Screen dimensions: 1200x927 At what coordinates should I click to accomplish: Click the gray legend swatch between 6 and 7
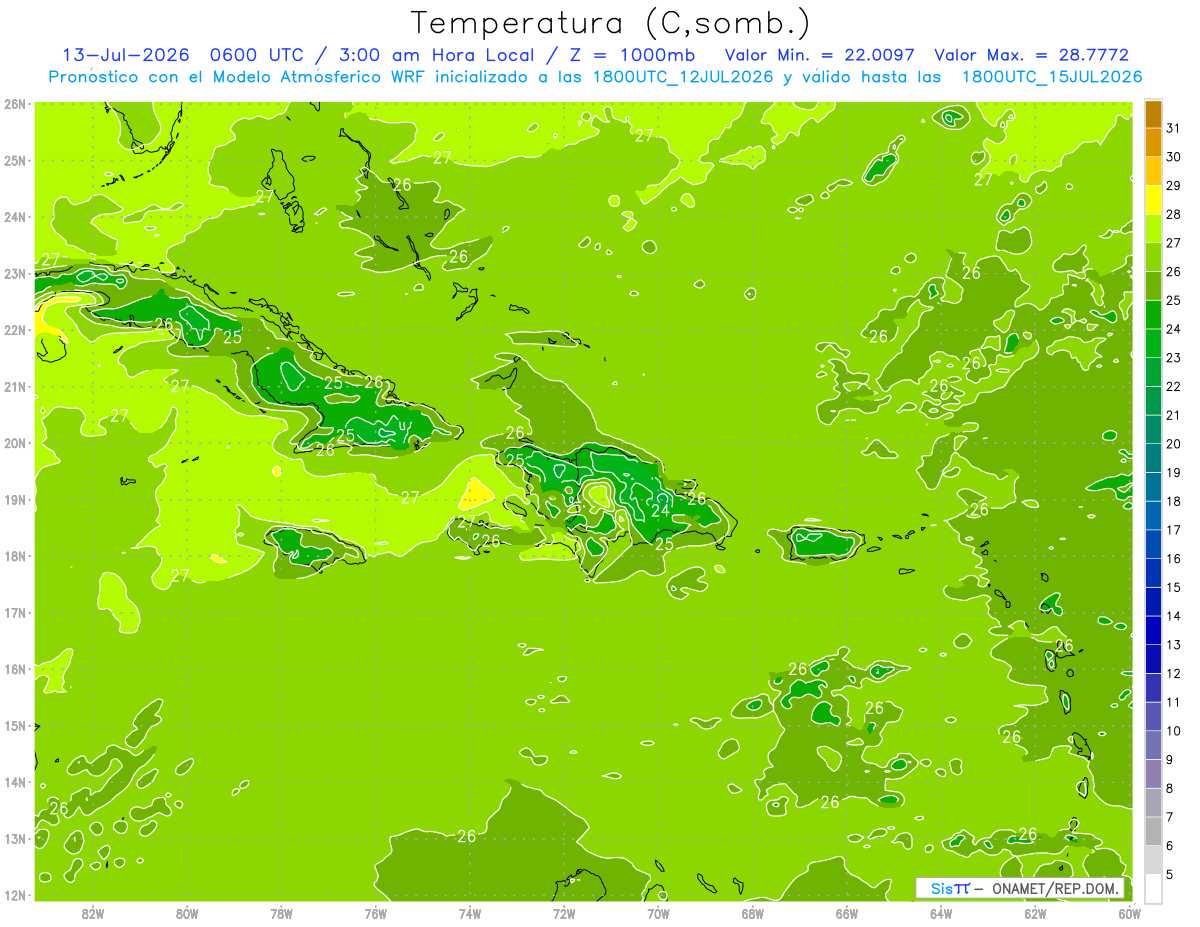click(x=1153, y=831)
